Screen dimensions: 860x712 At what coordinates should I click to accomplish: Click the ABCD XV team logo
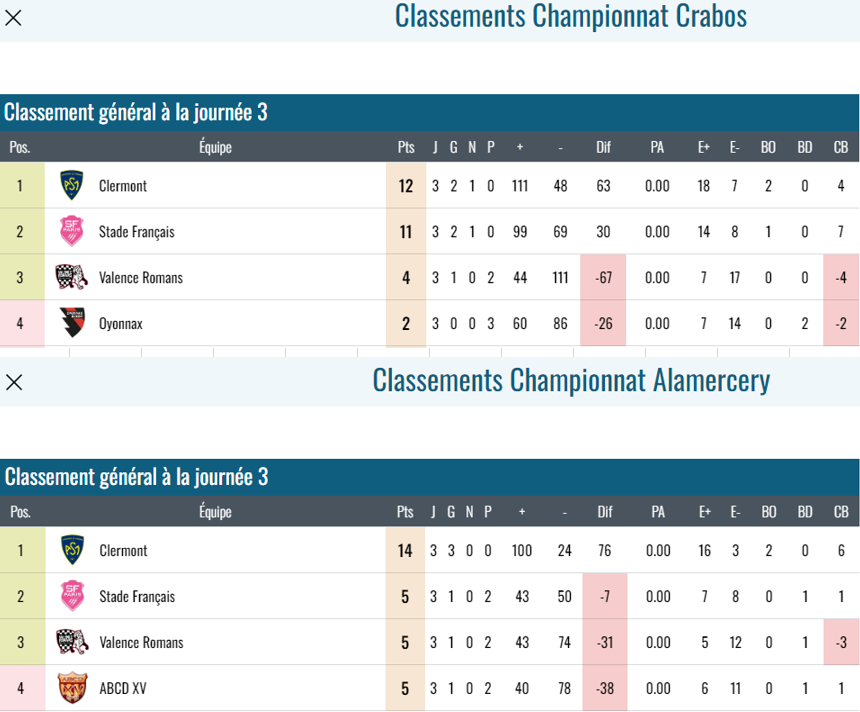pos(72,688)
